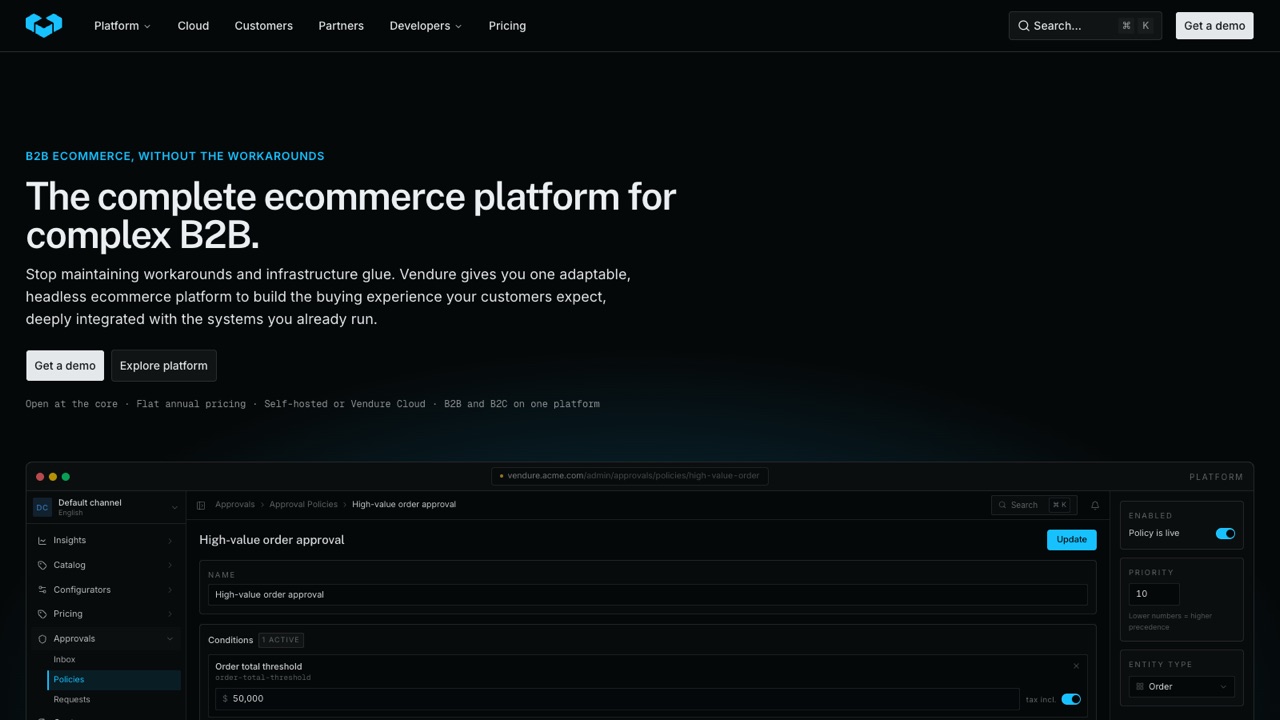
Task: Click the blue Update button
Action: 1072,540
